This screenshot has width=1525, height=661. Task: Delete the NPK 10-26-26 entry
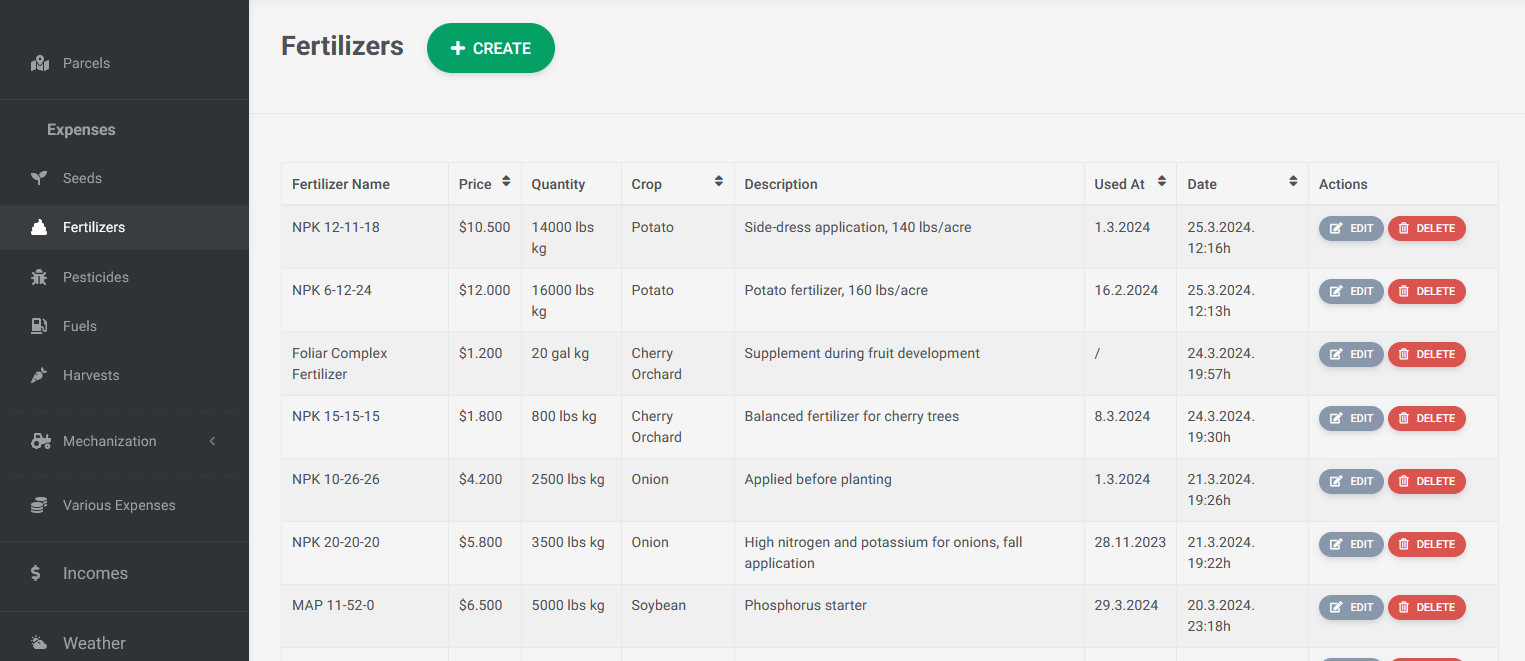point(1427,481)
